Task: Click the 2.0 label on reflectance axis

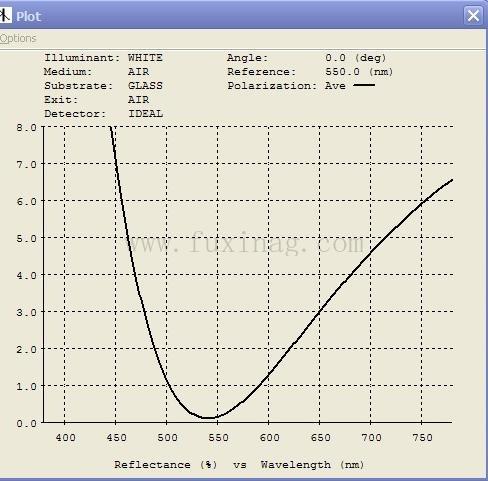Action: 27,349
